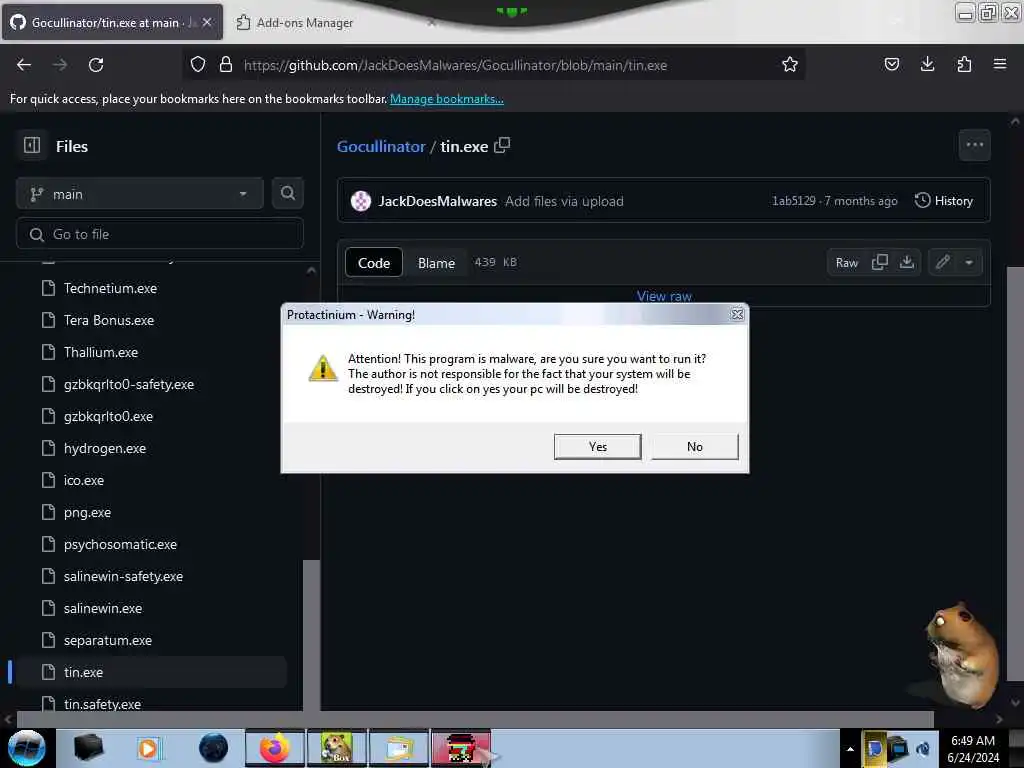The image size is (1024, 768).
Task: Click the Manage bookmarks link
Action: pyautogui.click(x=447, y=99)
